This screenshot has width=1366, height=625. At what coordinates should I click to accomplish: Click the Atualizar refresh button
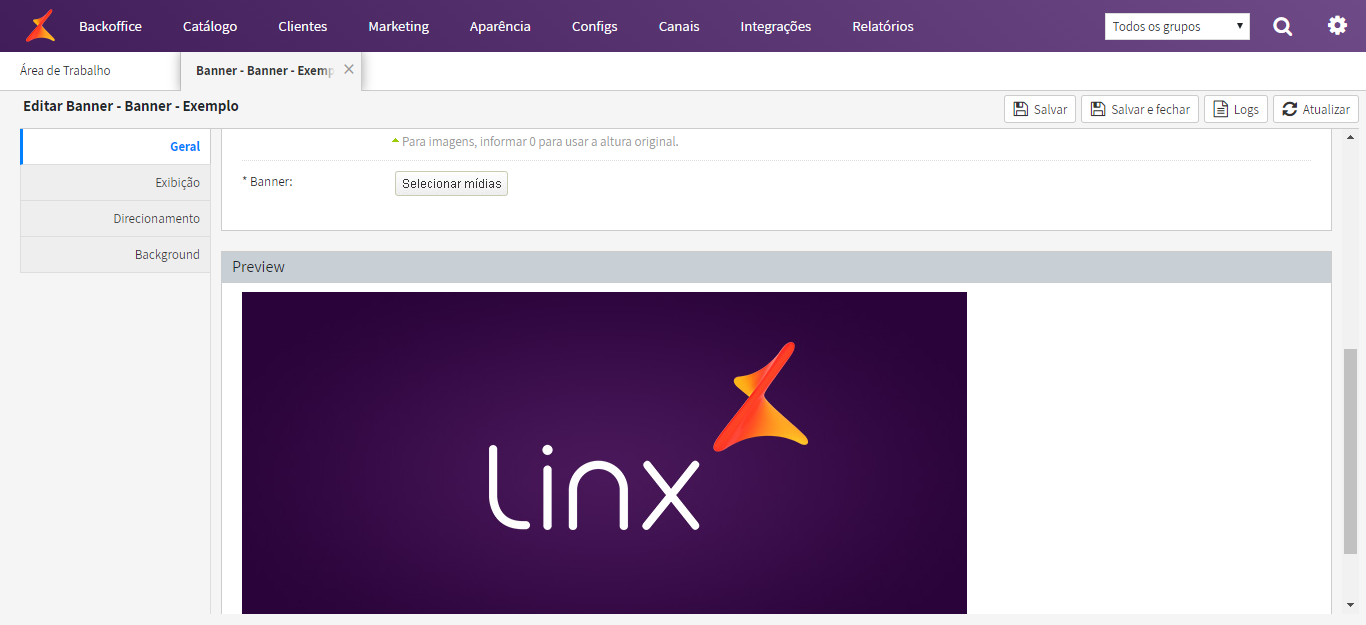click(1316, 109)
